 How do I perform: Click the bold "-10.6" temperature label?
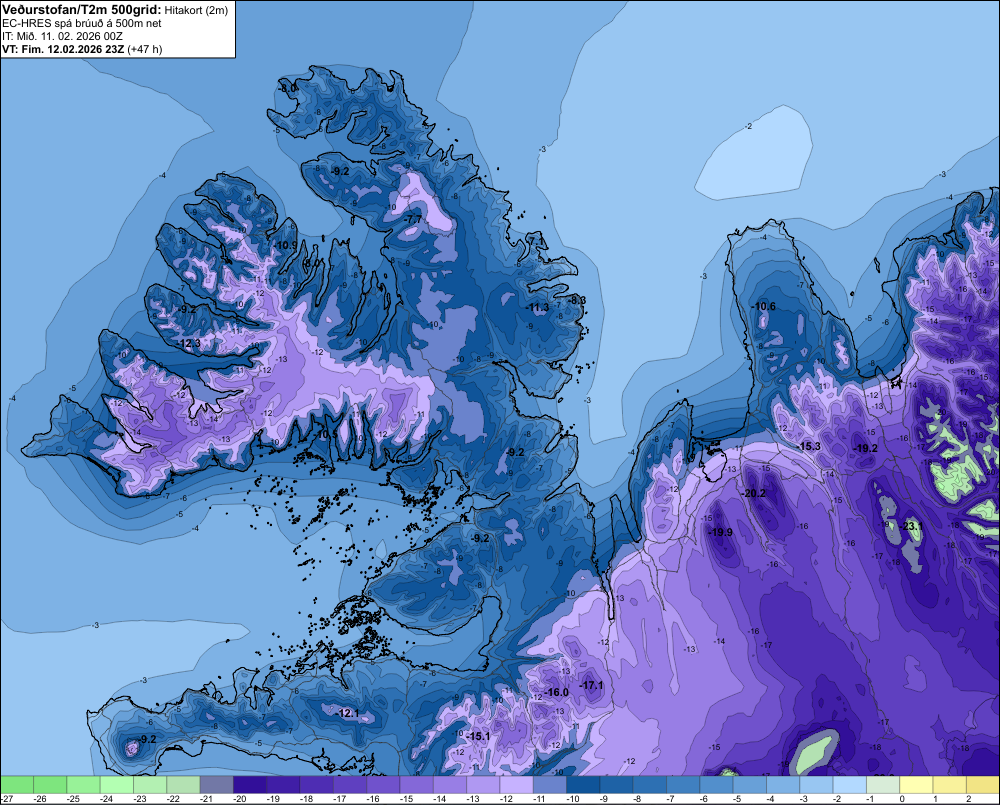pos(763,306)
